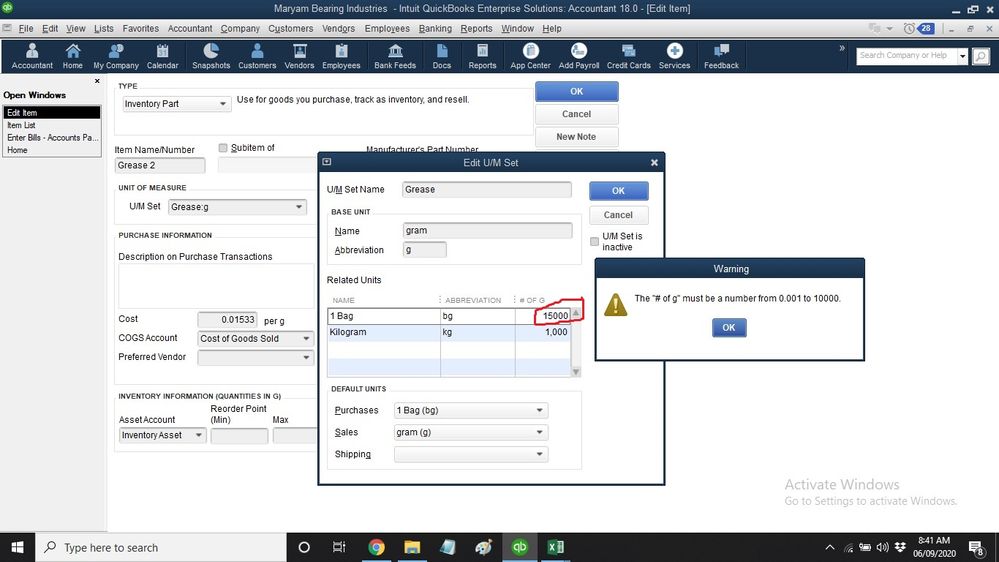Open Excel from the taskbar
Screen dimensions: 999x562
pos(556,547)
